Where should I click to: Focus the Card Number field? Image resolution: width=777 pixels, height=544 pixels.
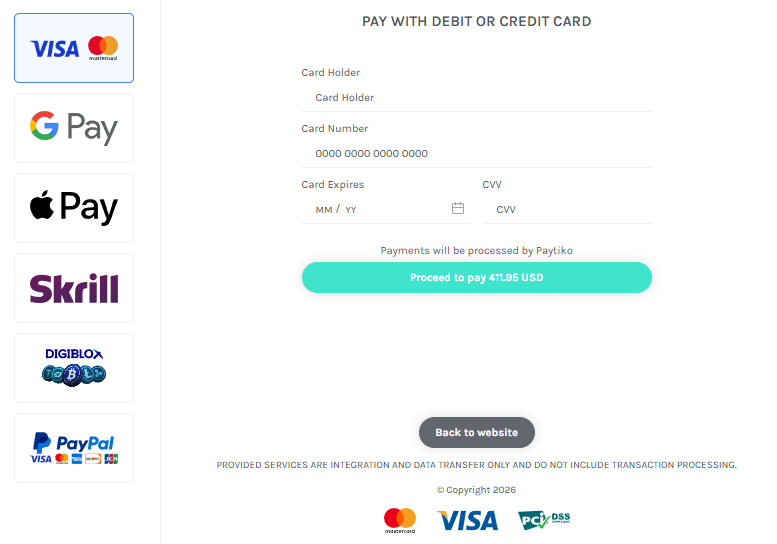(476, 154)
